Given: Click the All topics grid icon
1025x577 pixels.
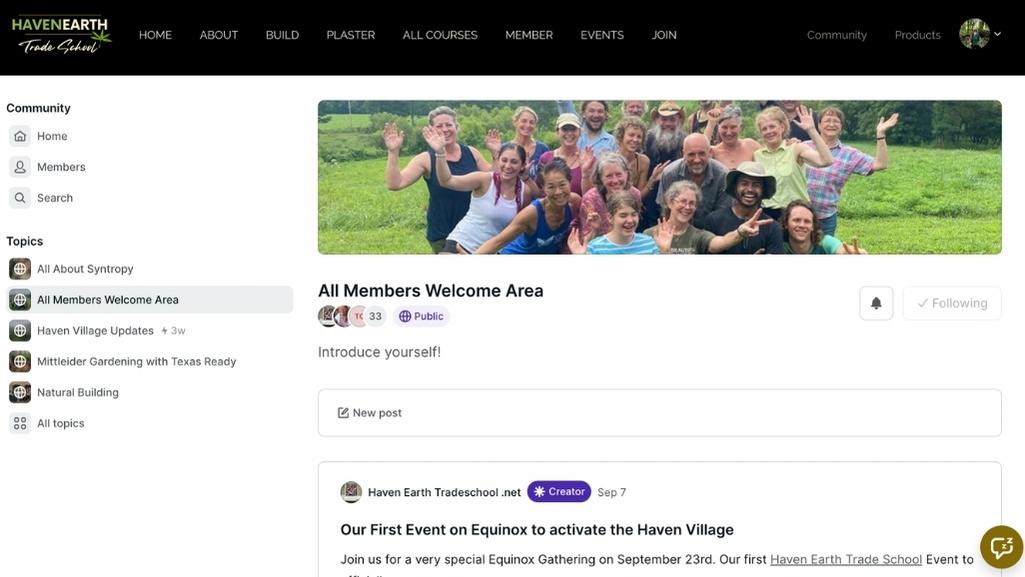Looking at the screenshot, I should click(x=20, y=423).
